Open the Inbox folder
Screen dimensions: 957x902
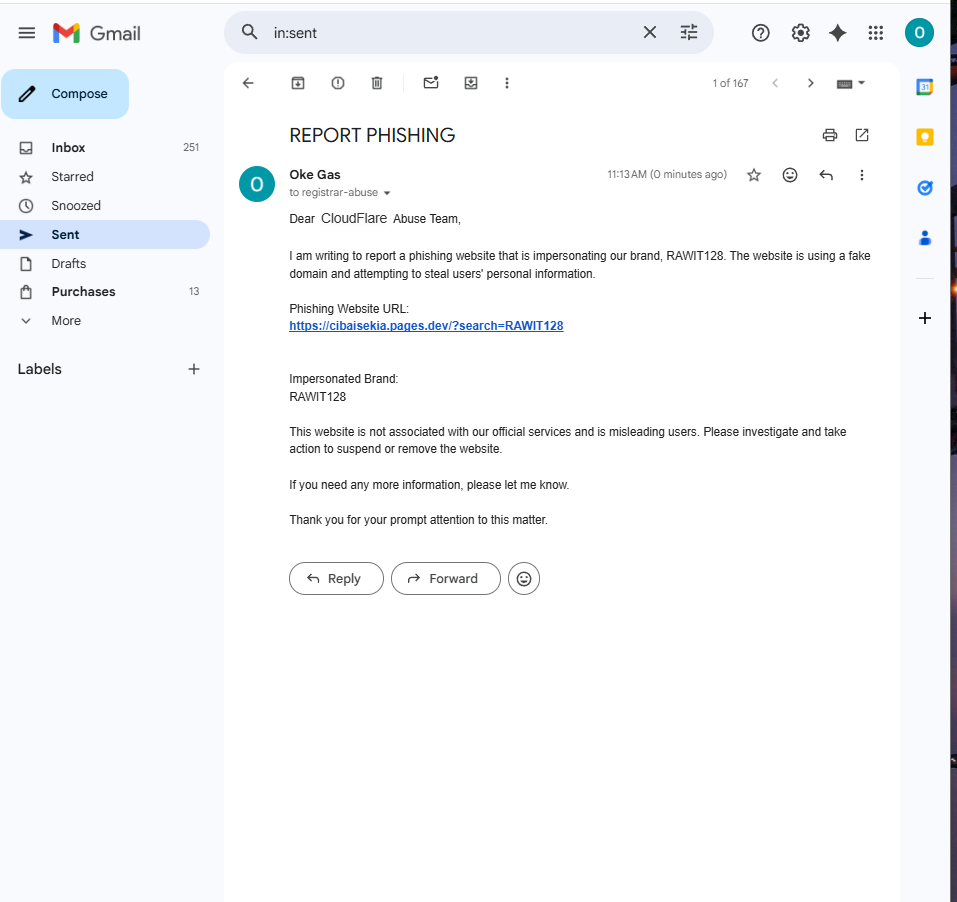coord(105,148)
